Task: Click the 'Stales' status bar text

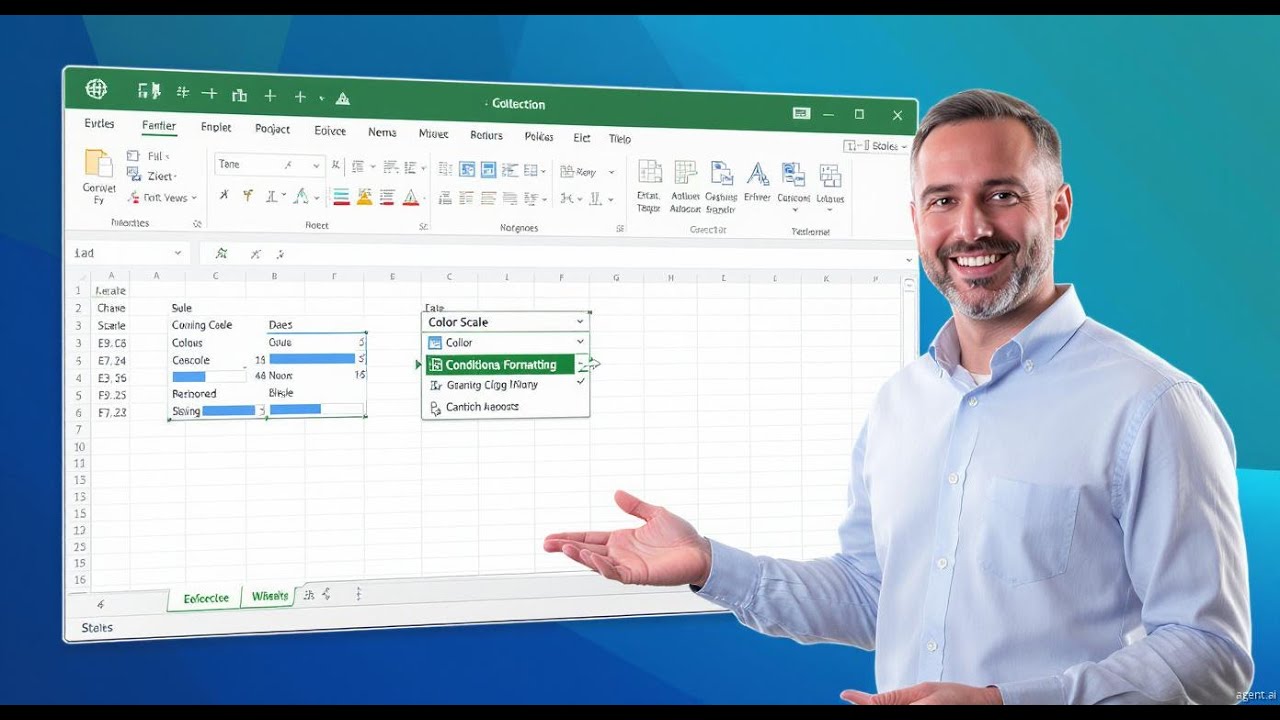Action: pos(97,628)
